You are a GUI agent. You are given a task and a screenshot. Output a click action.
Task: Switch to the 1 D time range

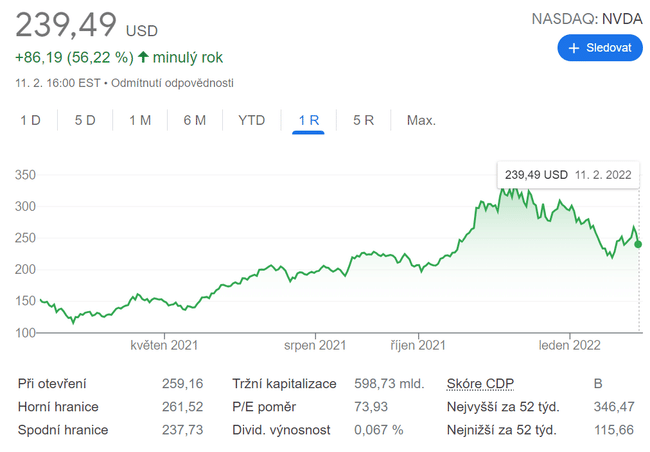(x=30, y=121)
